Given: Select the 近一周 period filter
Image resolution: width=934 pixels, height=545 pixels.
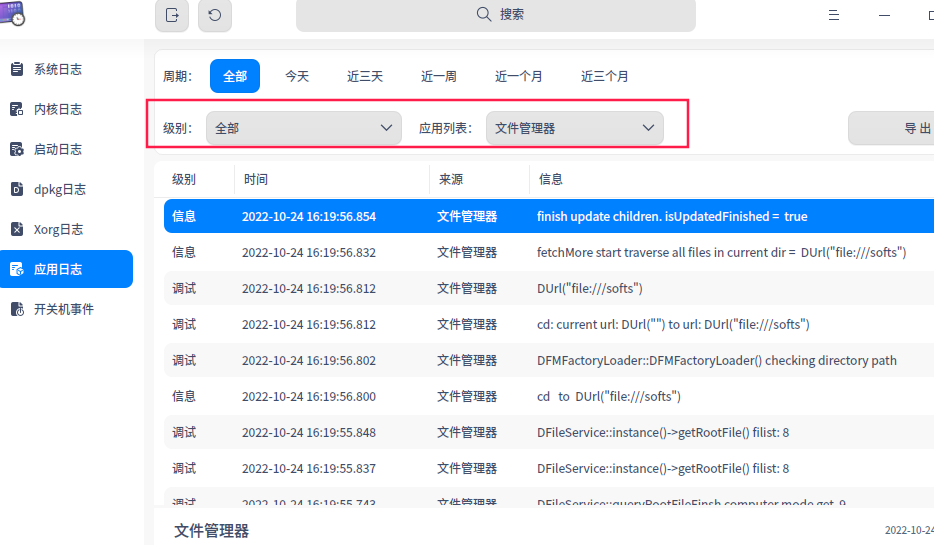Looking at the screenshot, I should [x=438, y=76].
